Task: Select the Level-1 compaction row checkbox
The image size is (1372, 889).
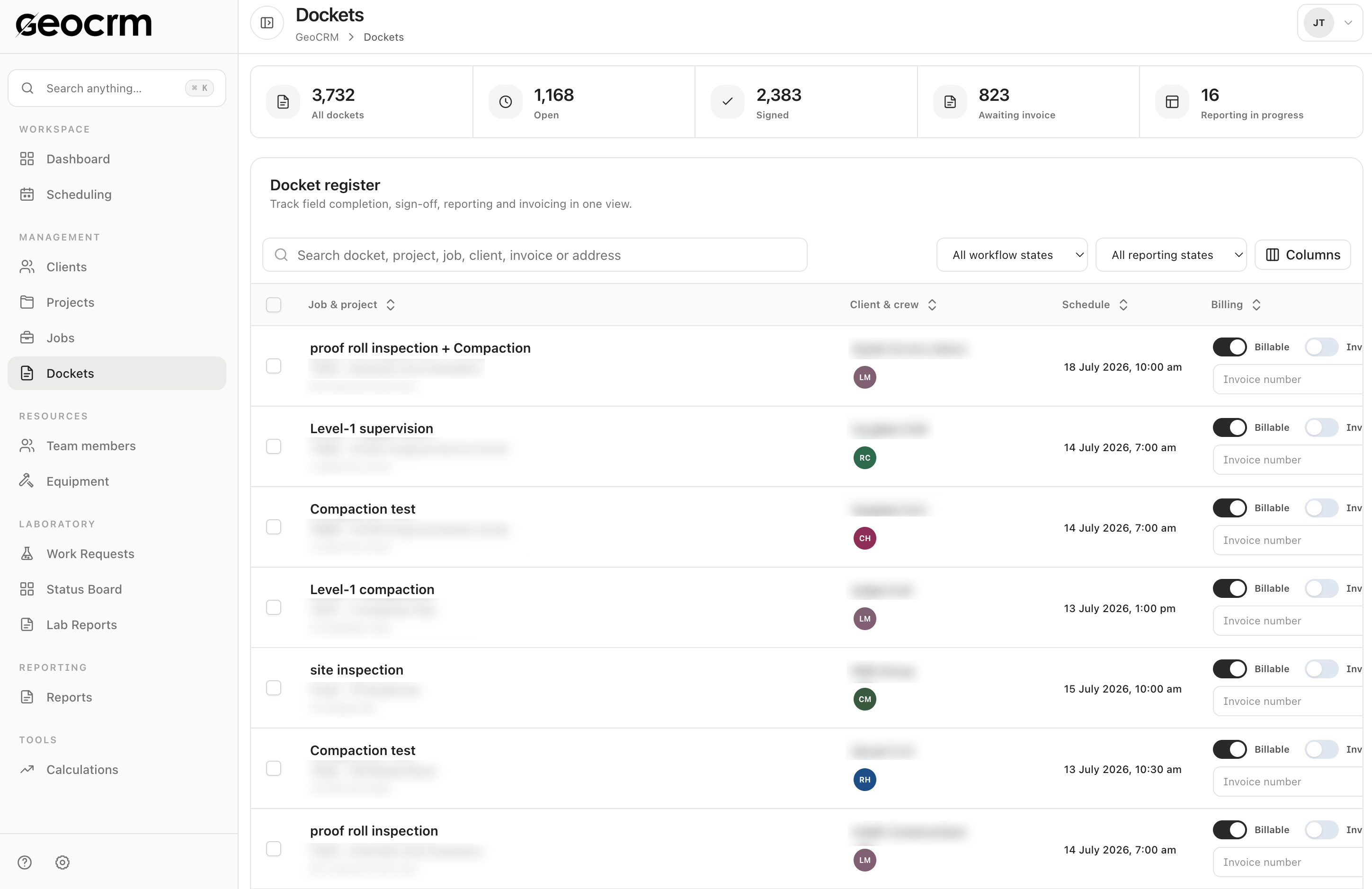Action: pos(274,608)
